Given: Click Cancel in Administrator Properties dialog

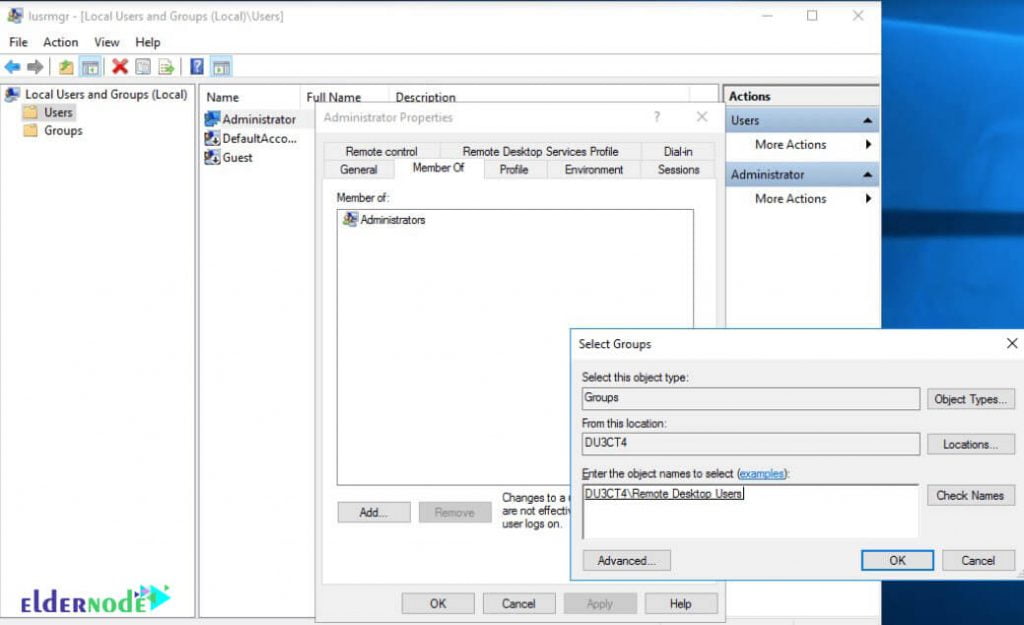Looking at the screenshot, I should [x=519, y=603].
